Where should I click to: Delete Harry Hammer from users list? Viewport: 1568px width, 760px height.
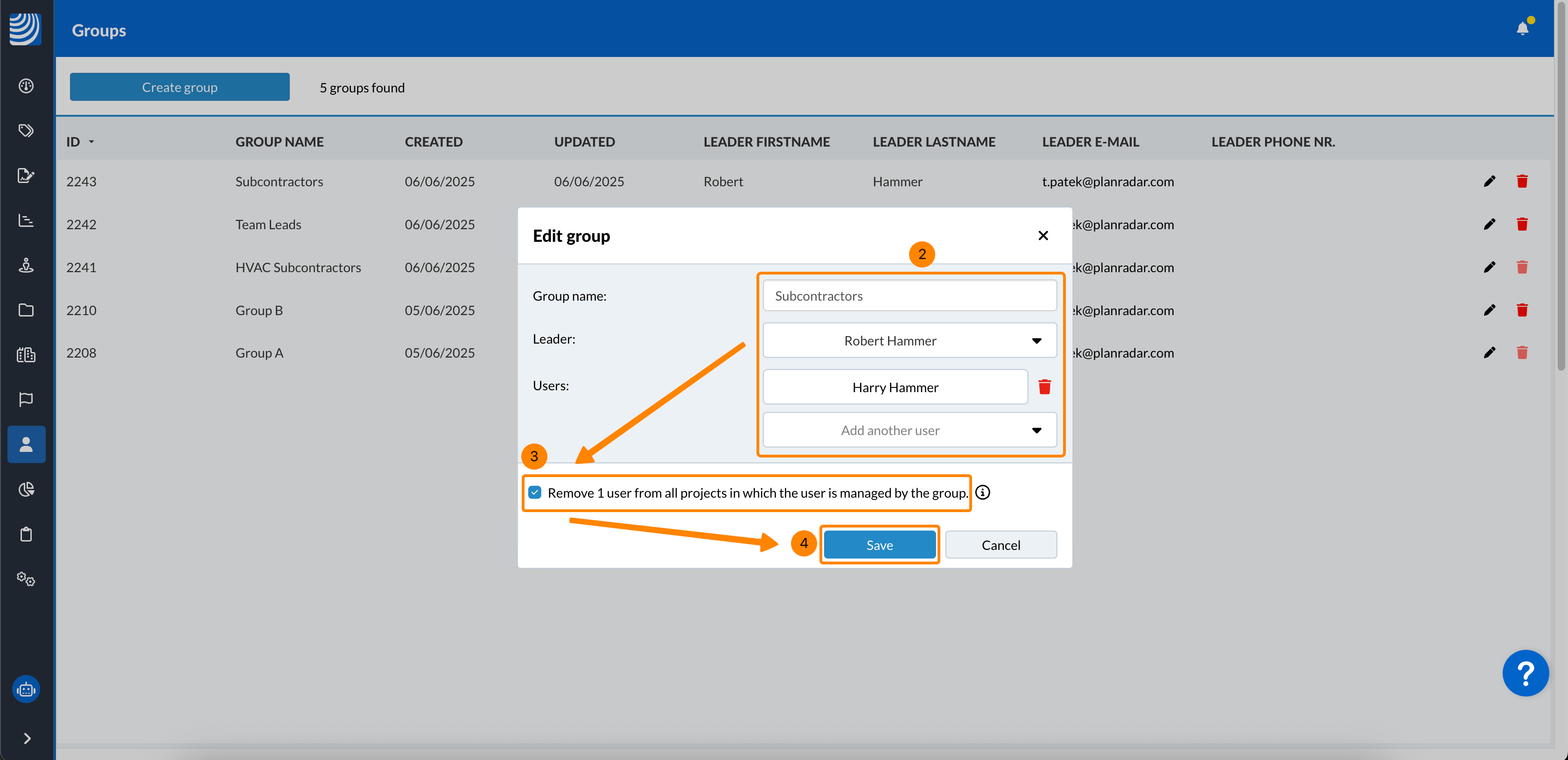click(x=1044, y=387)
